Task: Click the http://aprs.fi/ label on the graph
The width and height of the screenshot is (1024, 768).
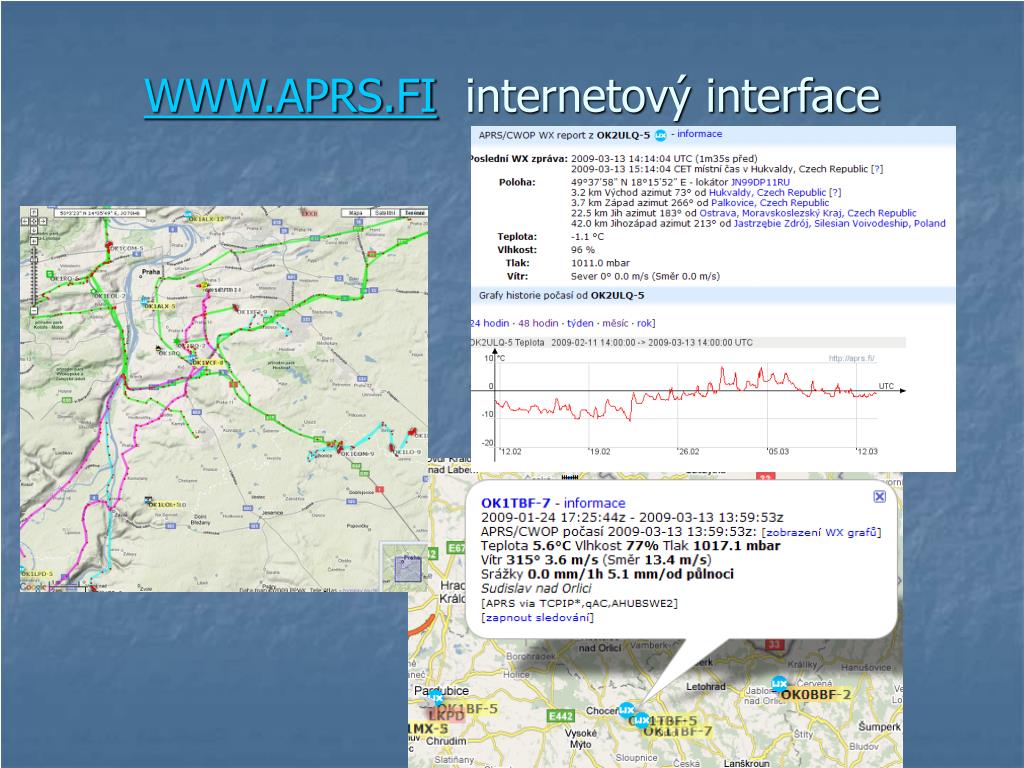Action: tap(852, 359)
